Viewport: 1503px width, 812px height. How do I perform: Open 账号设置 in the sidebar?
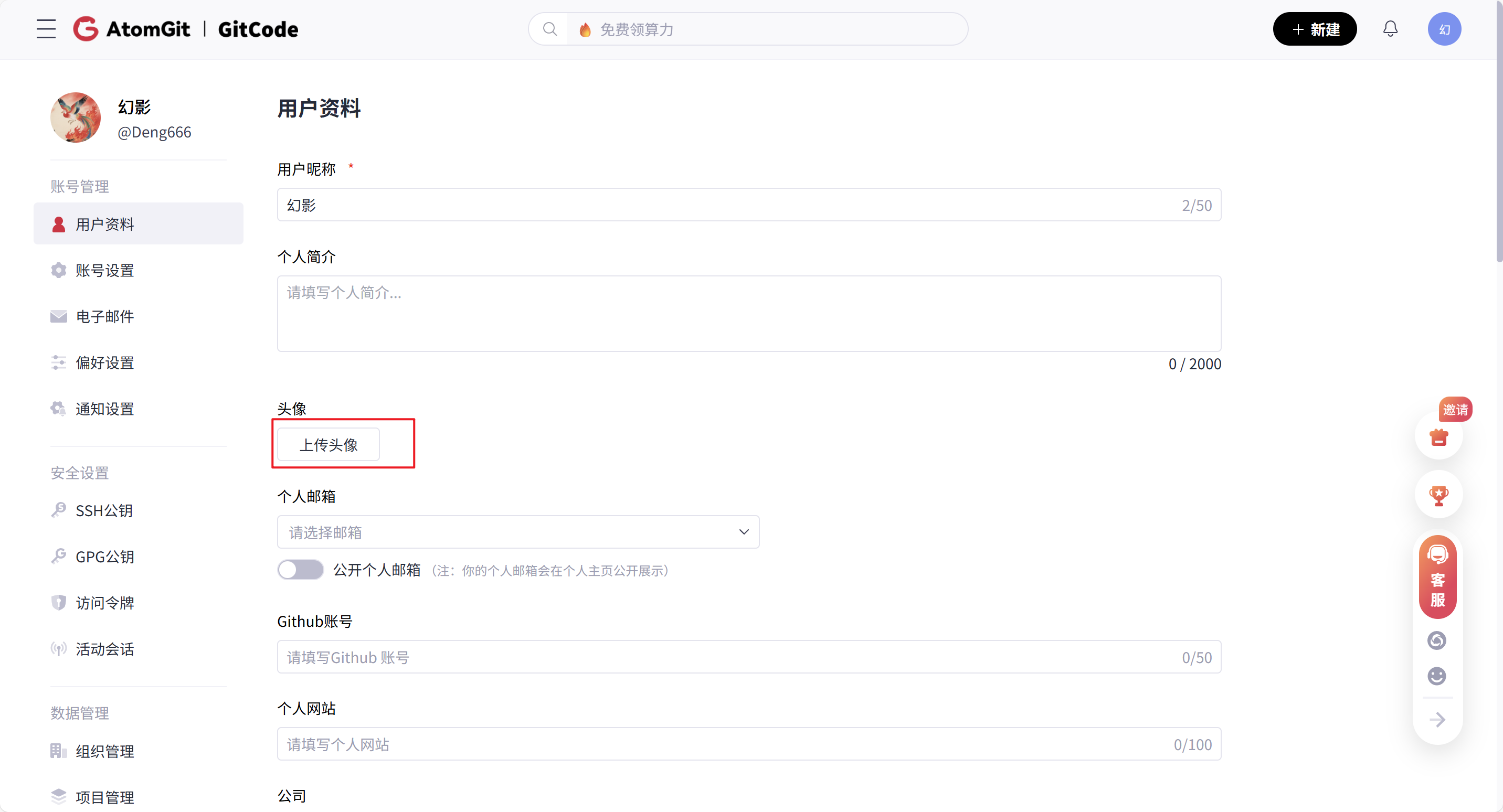coord(105,271)
